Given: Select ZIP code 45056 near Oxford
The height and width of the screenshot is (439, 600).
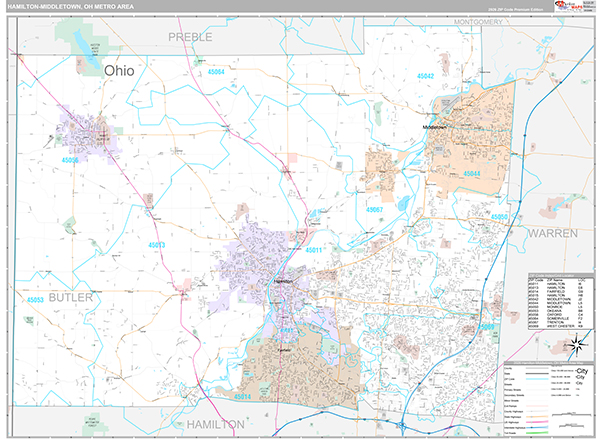Looking at the screenshot, I should click(72, 160).
